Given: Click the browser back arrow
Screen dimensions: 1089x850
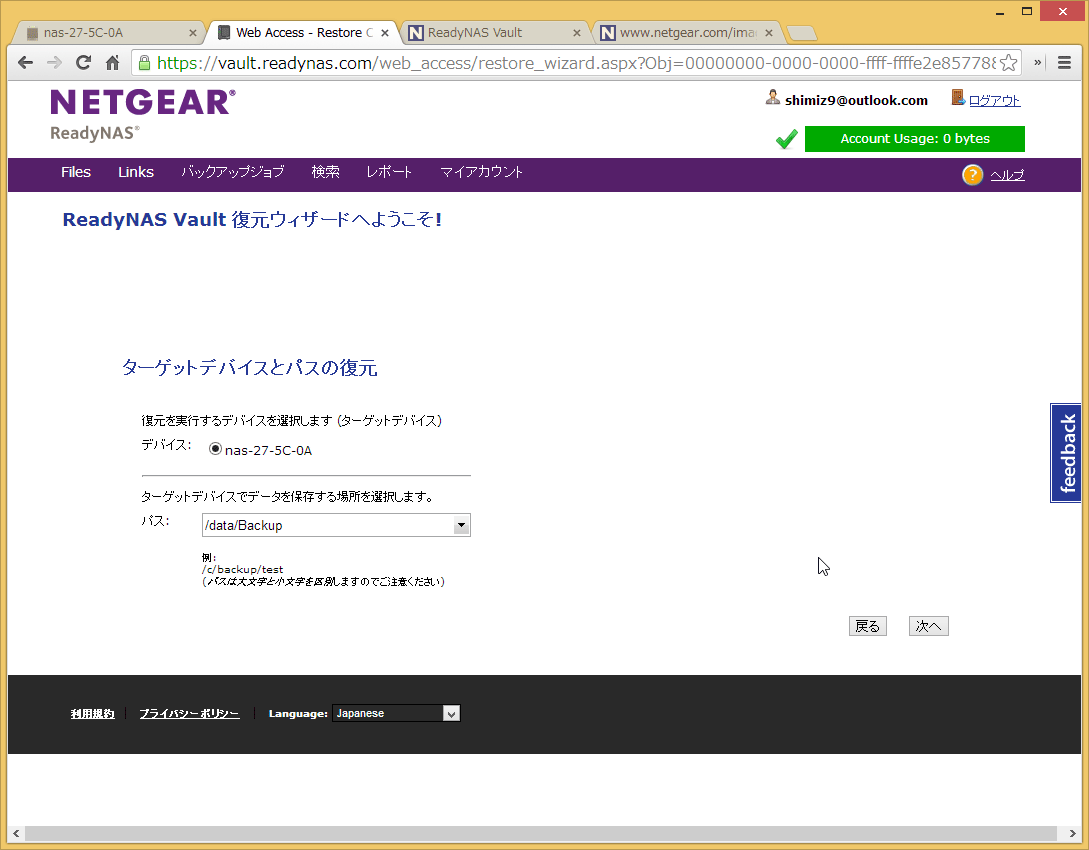Looking at the screenshot, I should click(25, 62).
